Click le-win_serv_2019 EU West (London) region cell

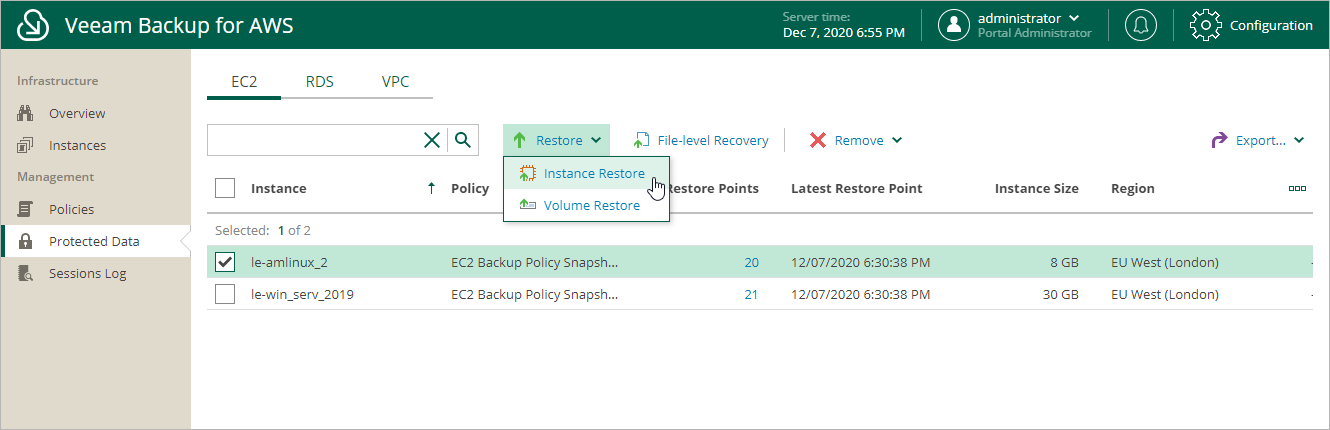(x=1165, y=294)
